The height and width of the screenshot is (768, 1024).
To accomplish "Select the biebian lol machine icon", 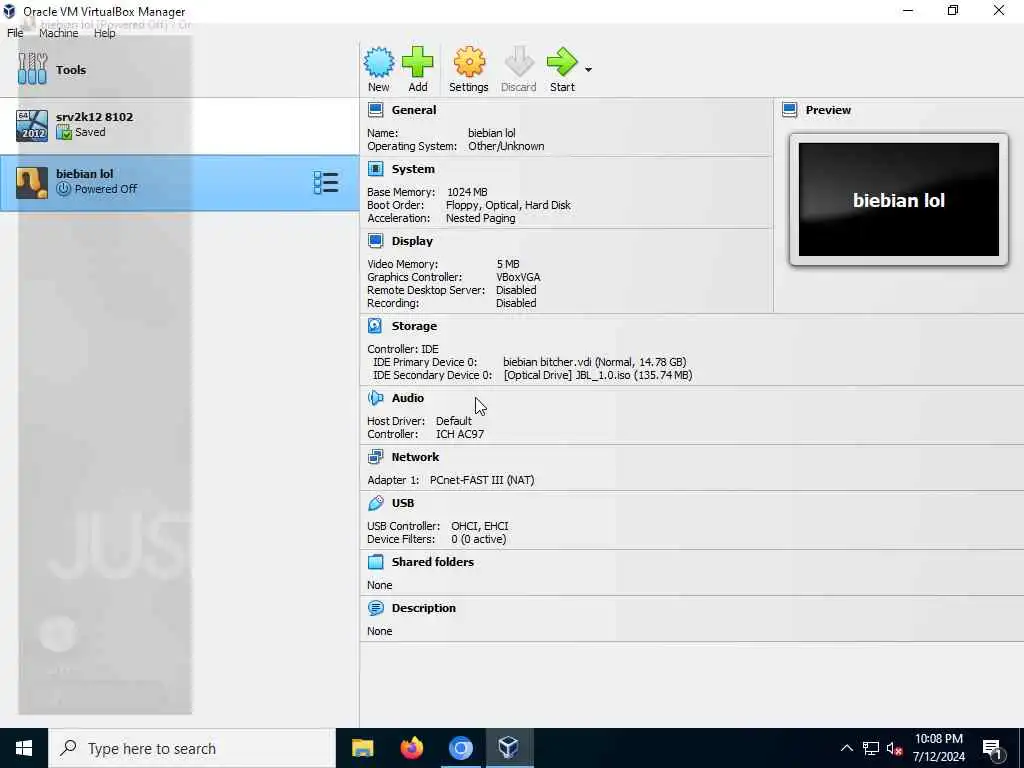I will [x=32, y=182].
